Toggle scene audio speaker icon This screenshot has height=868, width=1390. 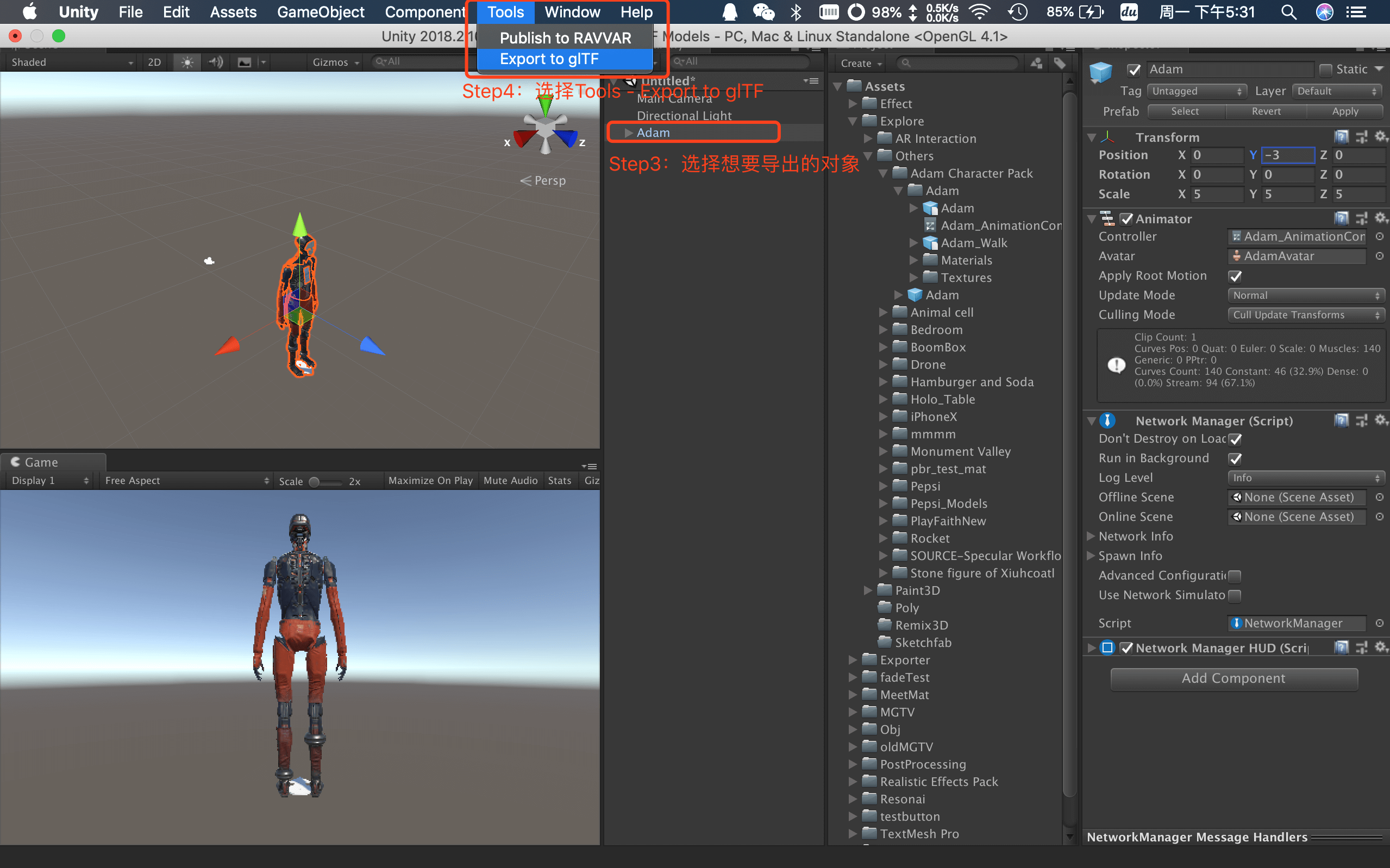point(216,62)
